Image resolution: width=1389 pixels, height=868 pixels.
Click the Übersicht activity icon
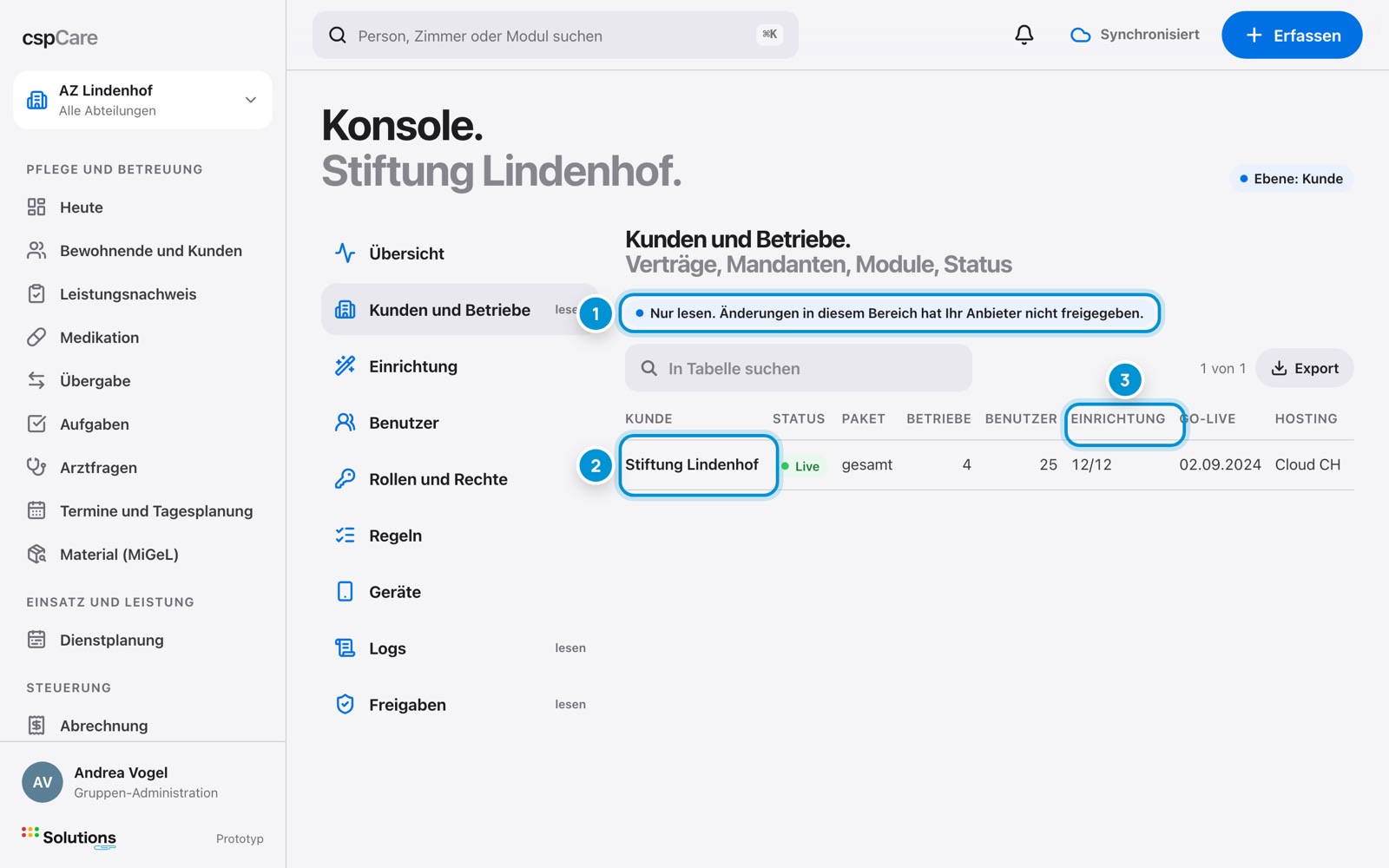(x=345, y=253)
